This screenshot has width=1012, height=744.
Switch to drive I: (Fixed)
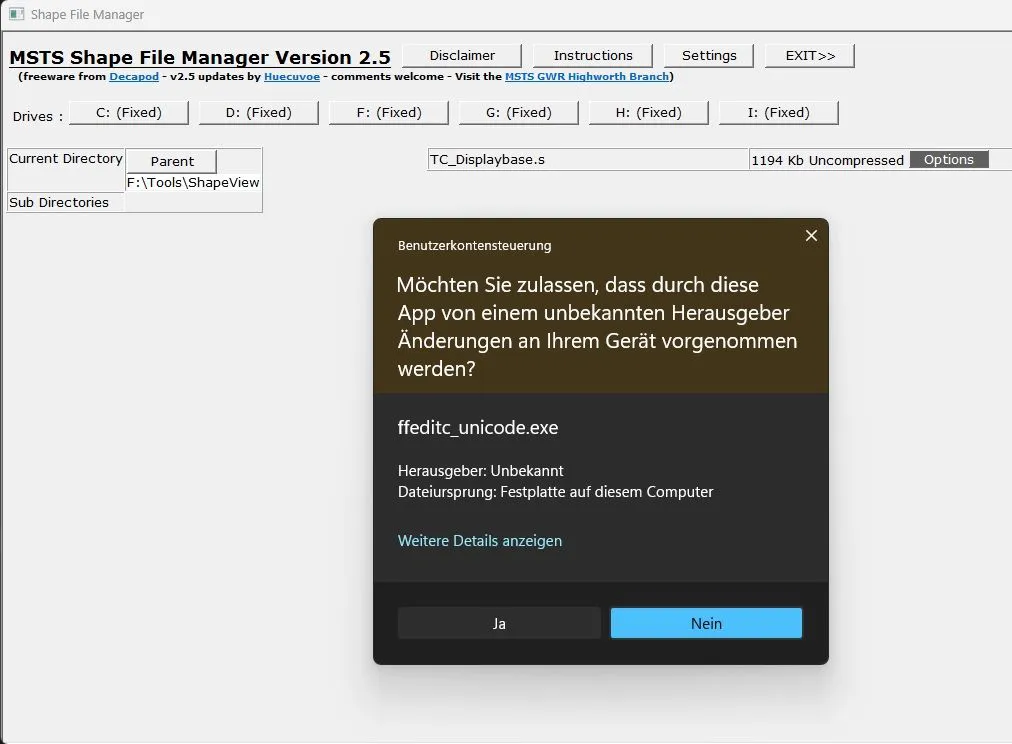point(778,112)
